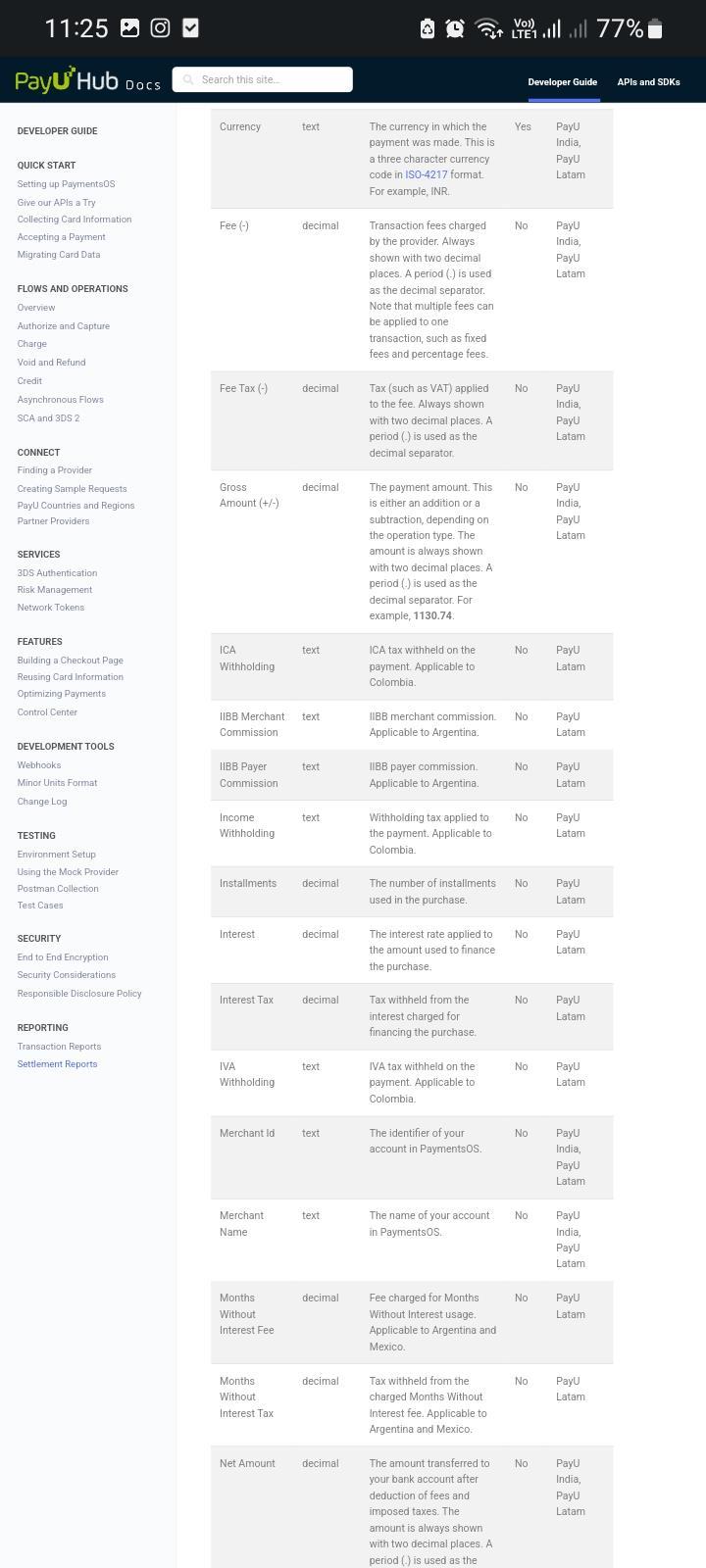Tap the alarm clock status icon
706x1568 pixels.
(x=455, y=28)
